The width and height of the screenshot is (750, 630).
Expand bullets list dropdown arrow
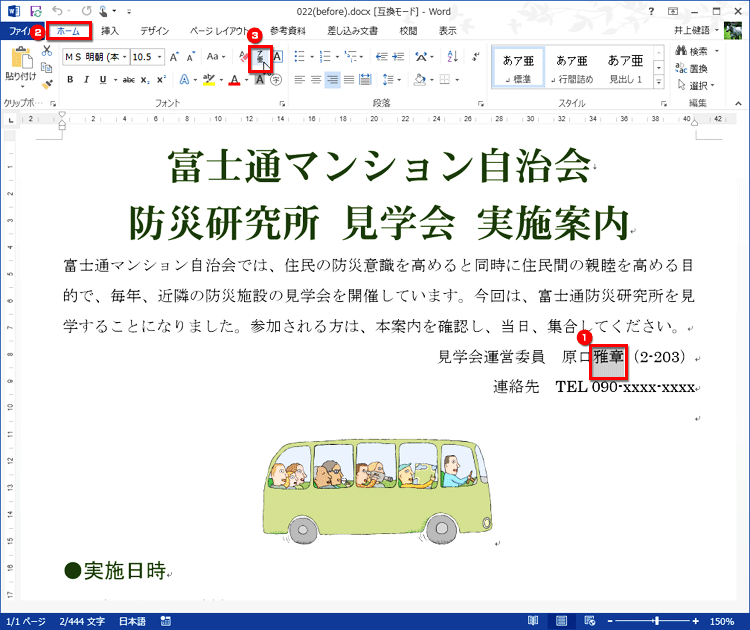312,57
